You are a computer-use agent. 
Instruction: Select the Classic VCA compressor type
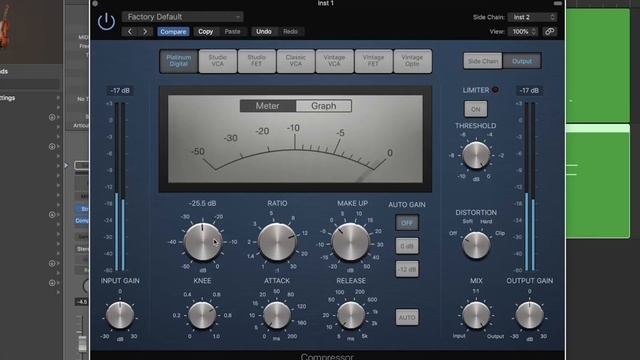[296, 61]
